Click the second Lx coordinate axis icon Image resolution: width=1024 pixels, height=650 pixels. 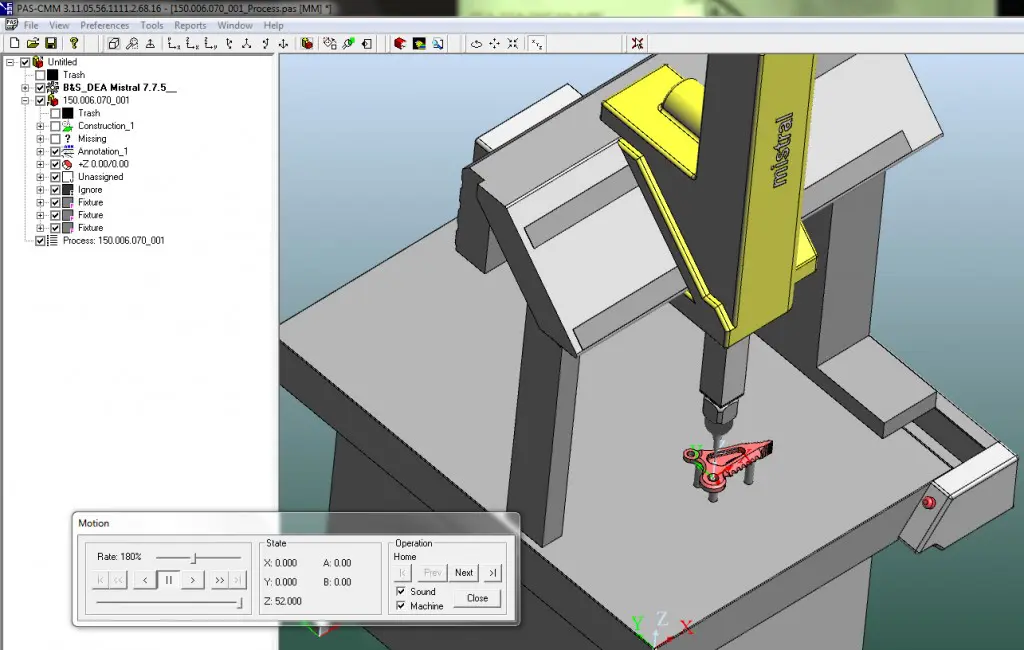coord(192,44)
